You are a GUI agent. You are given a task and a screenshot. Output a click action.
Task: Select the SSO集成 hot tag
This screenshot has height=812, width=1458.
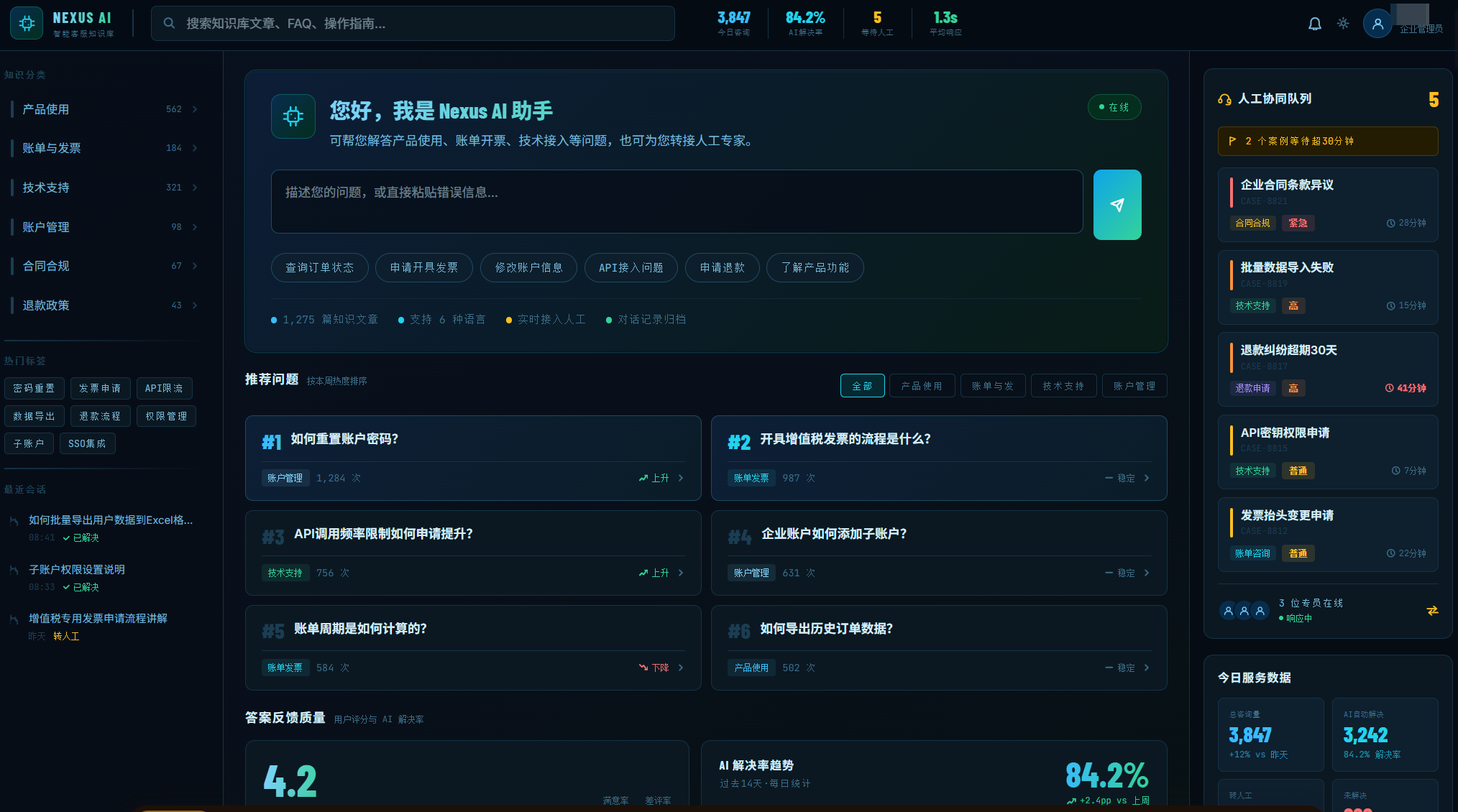pos(88,444)
